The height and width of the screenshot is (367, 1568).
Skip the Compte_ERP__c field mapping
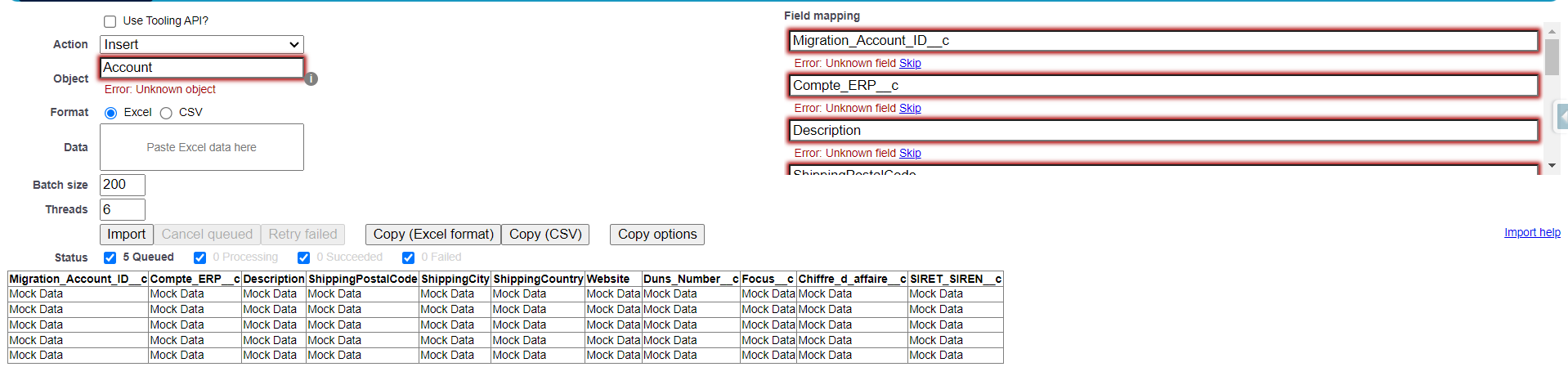(x=910, y=108)
